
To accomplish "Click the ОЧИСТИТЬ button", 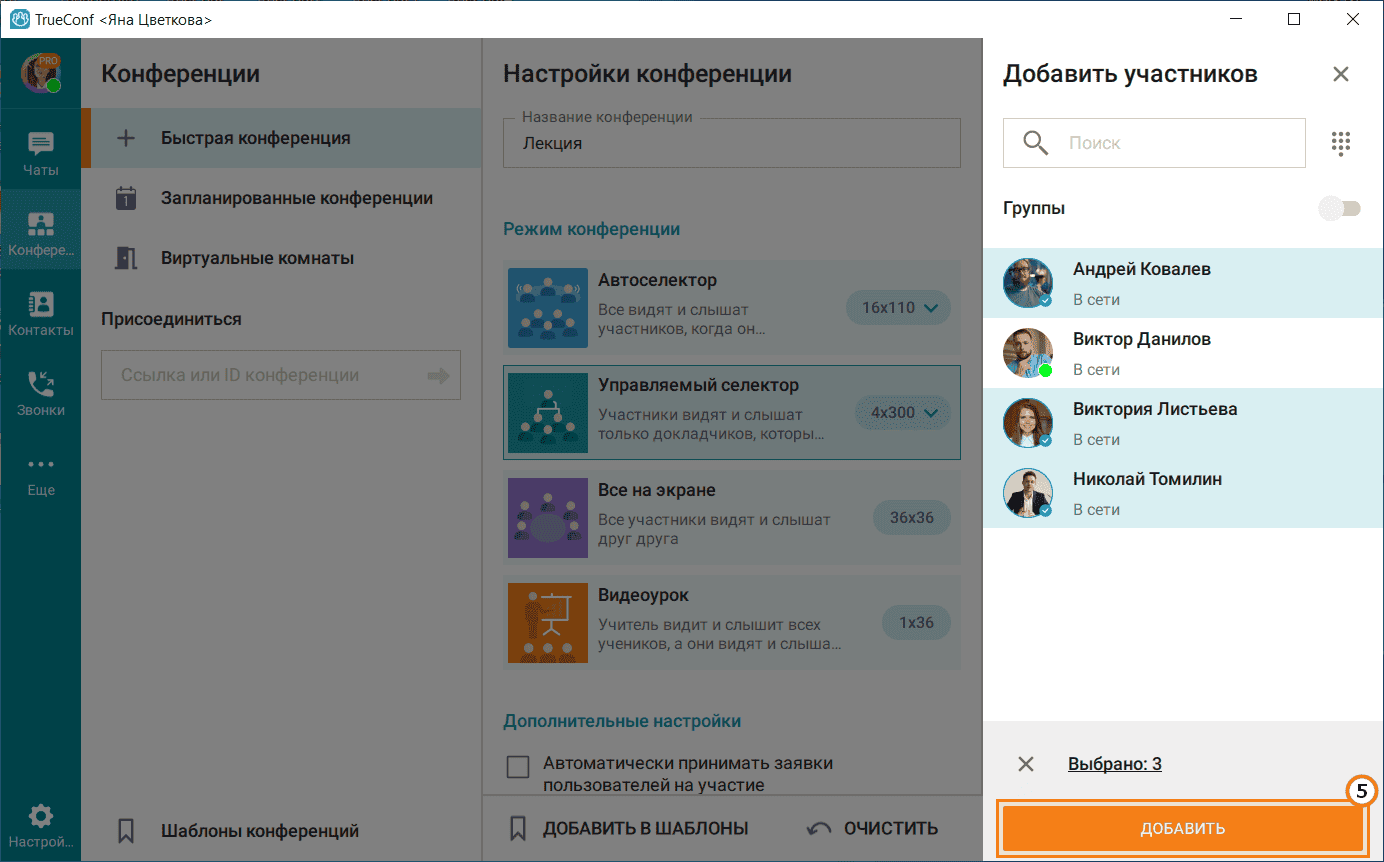I will pyautogui.click(x=873, y=828).
